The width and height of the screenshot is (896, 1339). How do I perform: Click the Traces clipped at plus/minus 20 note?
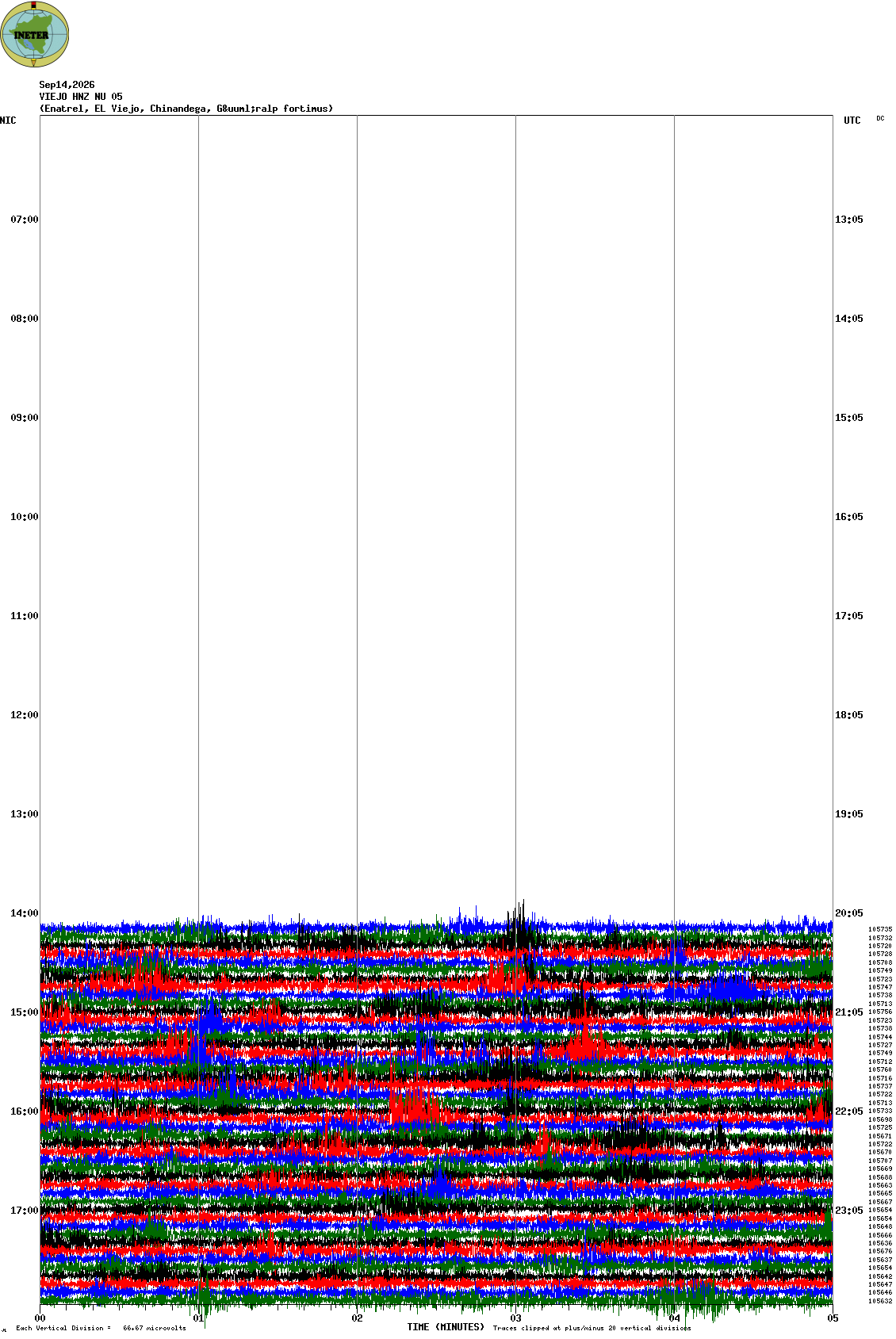coord(592,1328)
